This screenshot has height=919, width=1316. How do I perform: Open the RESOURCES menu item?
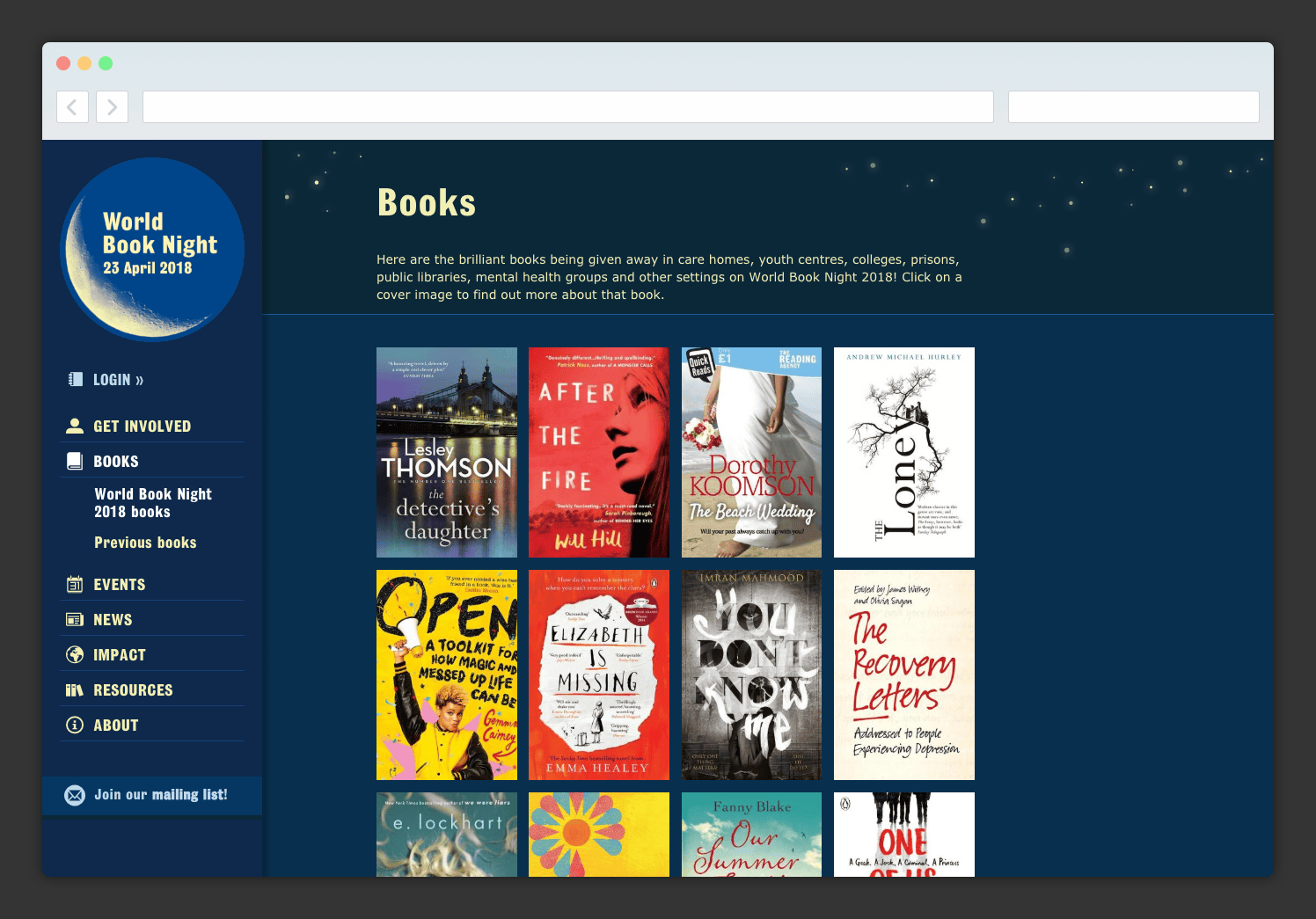(133, 690)
